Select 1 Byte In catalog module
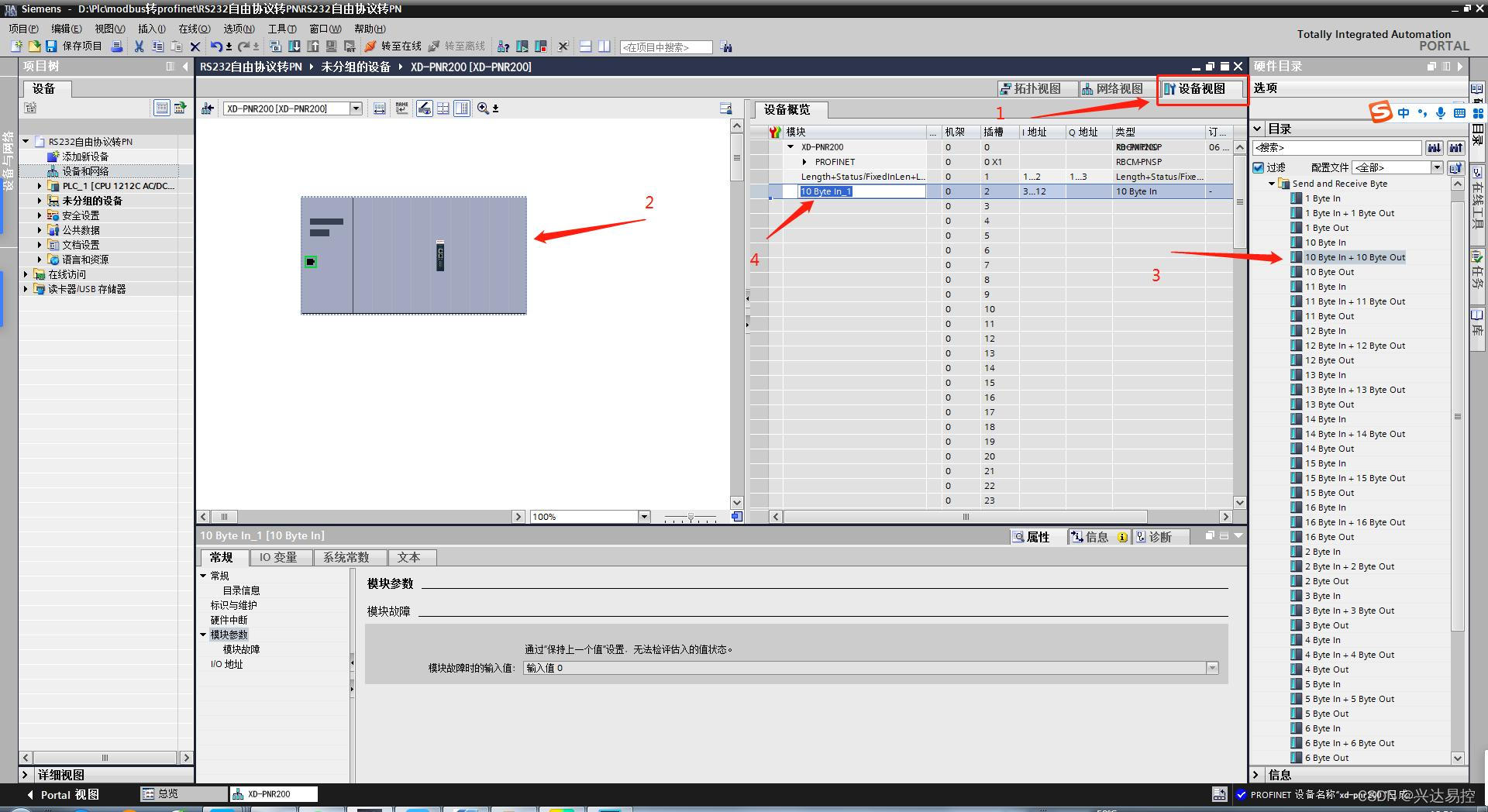 1322,198
